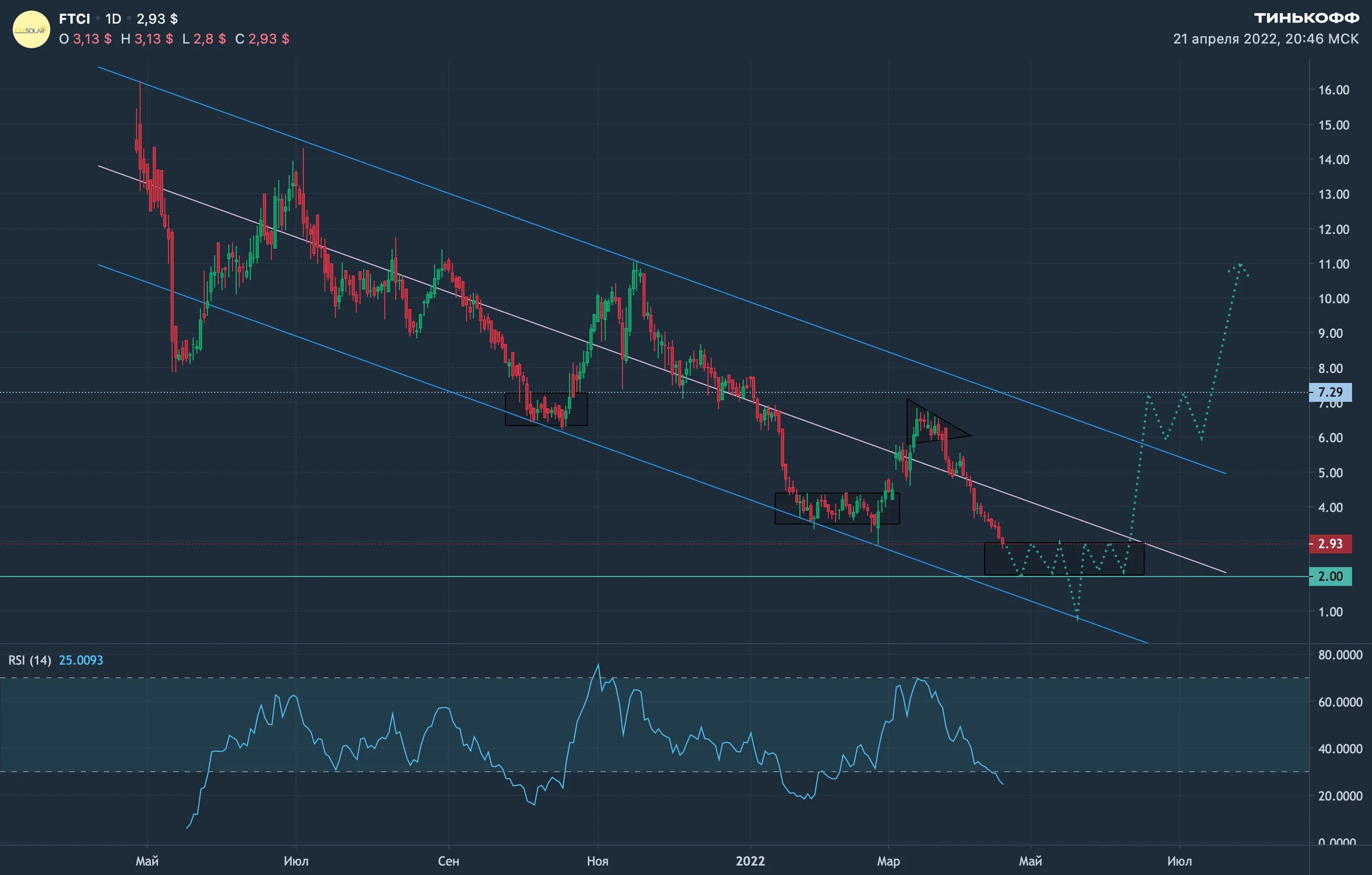Click the ТИНЬКОФФ brand text

(x=1306, y=18)
